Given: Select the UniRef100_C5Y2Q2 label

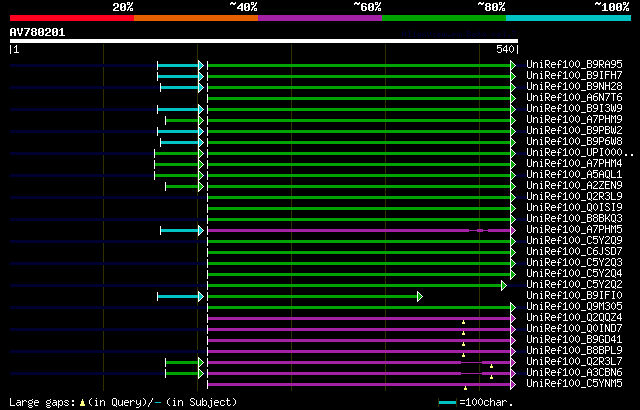Looking at the screenshot, I should (x=574, y=285).
